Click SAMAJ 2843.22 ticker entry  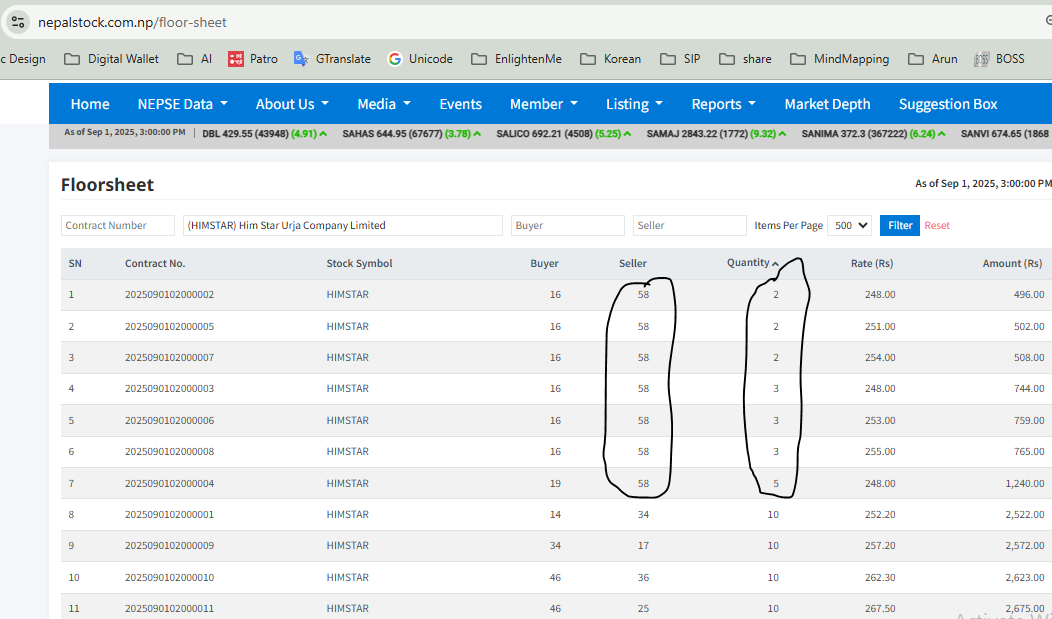(x=715, y=133)
